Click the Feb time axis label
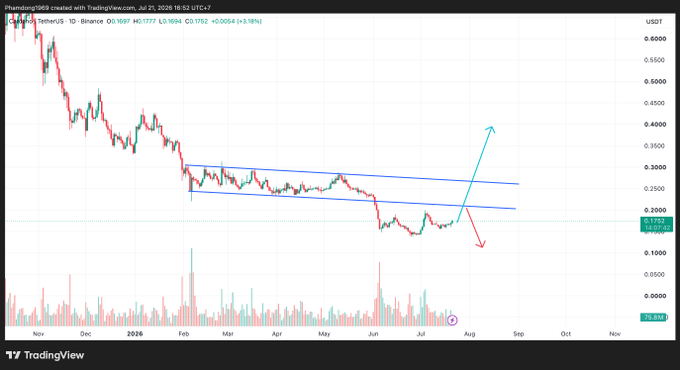 point(184,334)
